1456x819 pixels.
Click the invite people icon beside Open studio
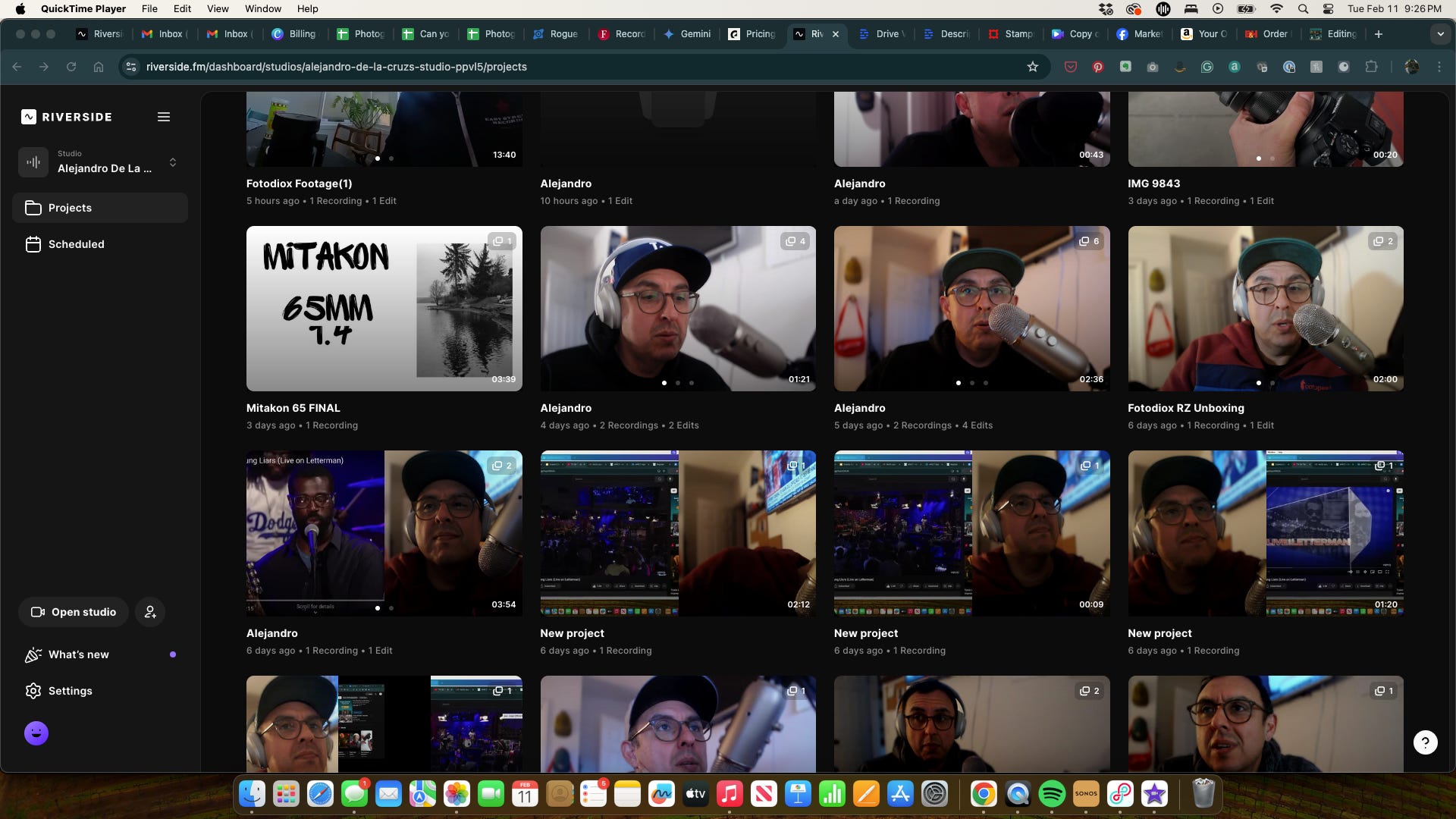coord(150,612)
